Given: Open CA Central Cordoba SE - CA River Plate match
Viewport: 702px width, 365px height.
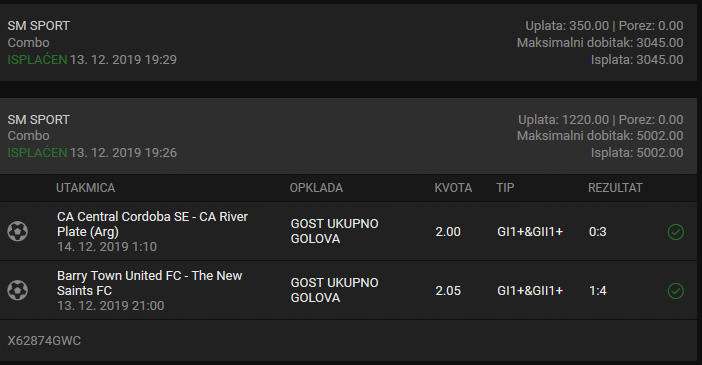Looking at the screenshot, I should coord(152,224).
